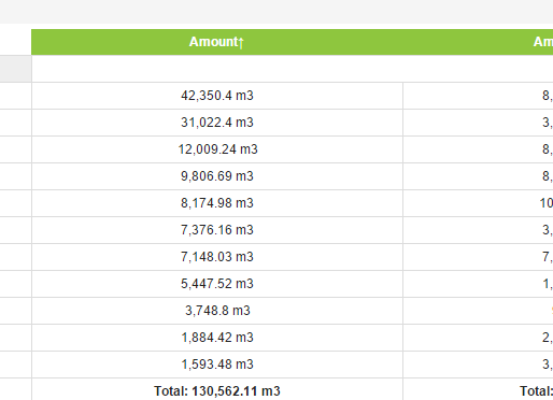Click the empty filter row under Amount
Viewport: 553px width, 400px height.
click(x=292, y=69)
